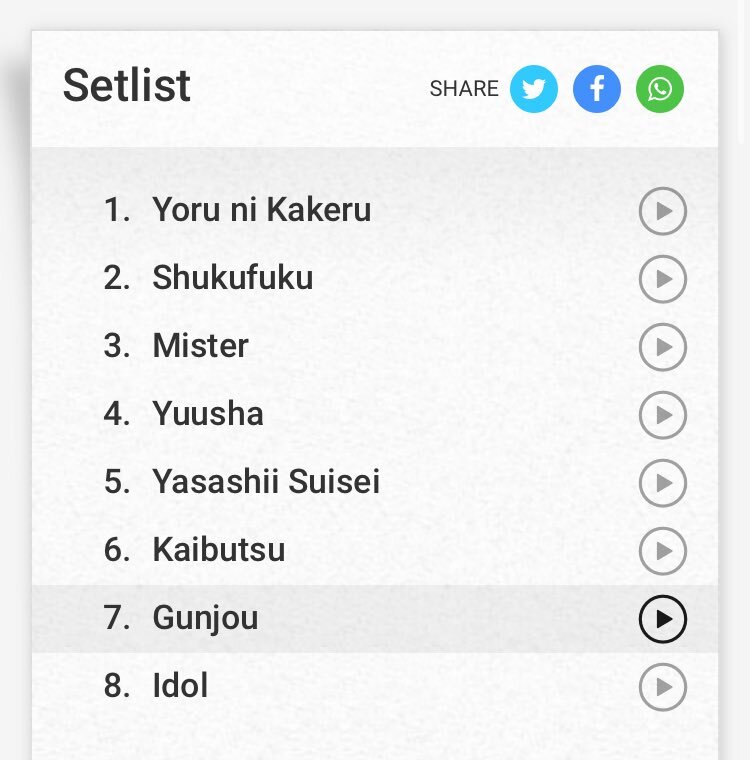Play the song Idol
This screenshot has width=750, height=760.
(663, 687)
